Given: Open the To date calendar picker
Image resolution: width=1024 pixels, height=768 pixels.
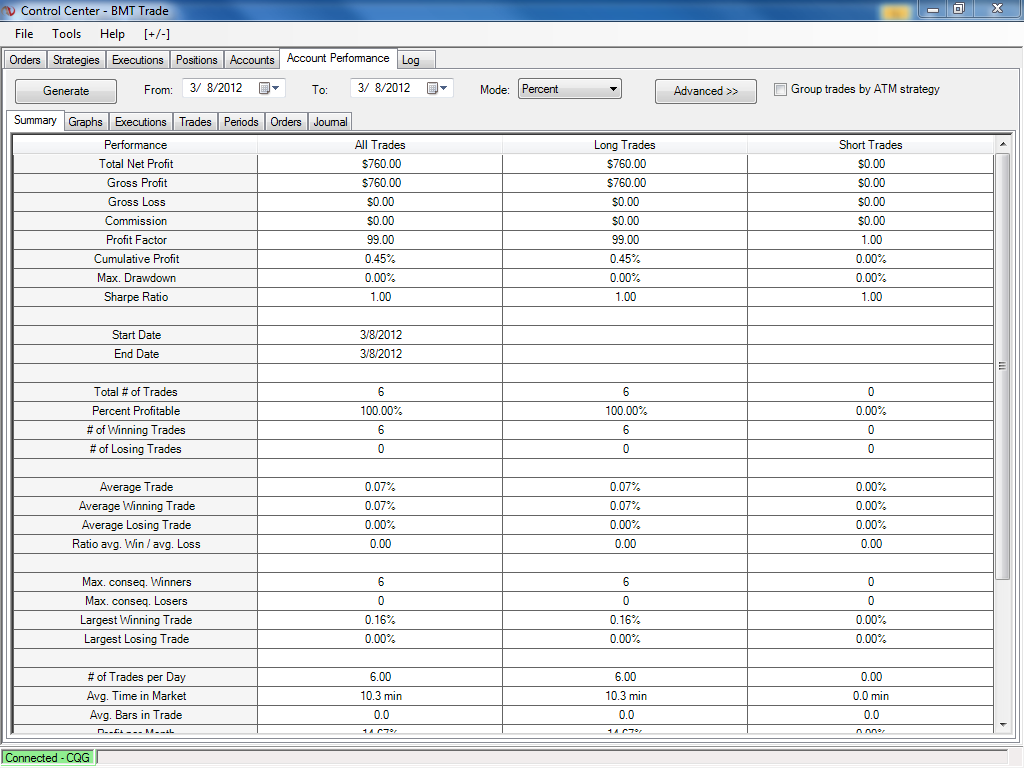Looking at the screenshot, I should click(437, 88).
